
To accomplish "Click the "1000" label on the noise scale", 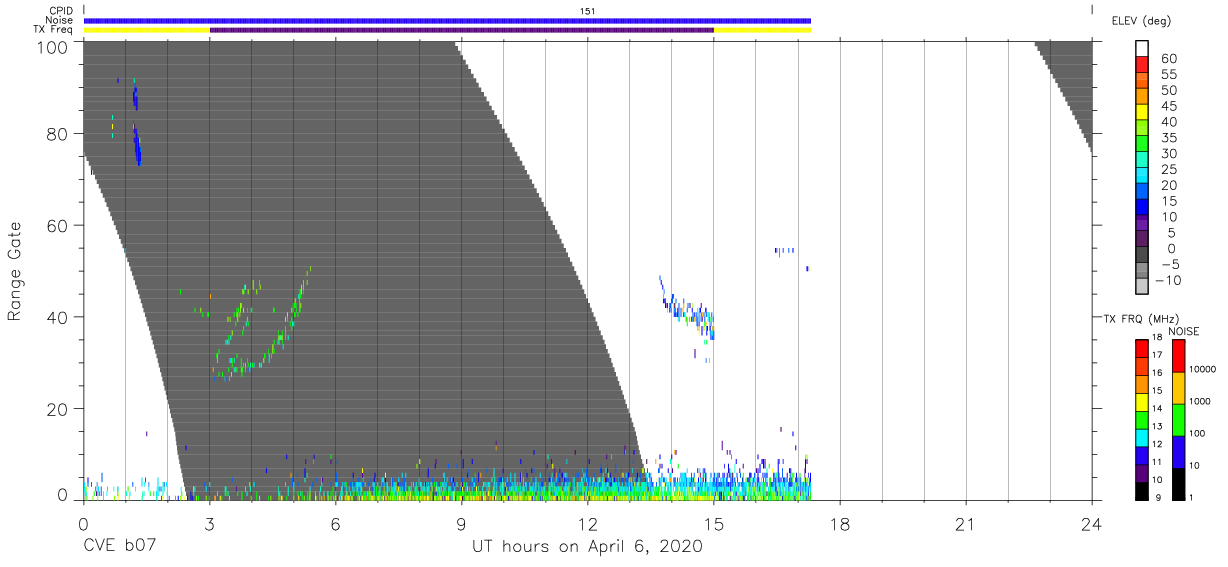I will pos(1201,402).
